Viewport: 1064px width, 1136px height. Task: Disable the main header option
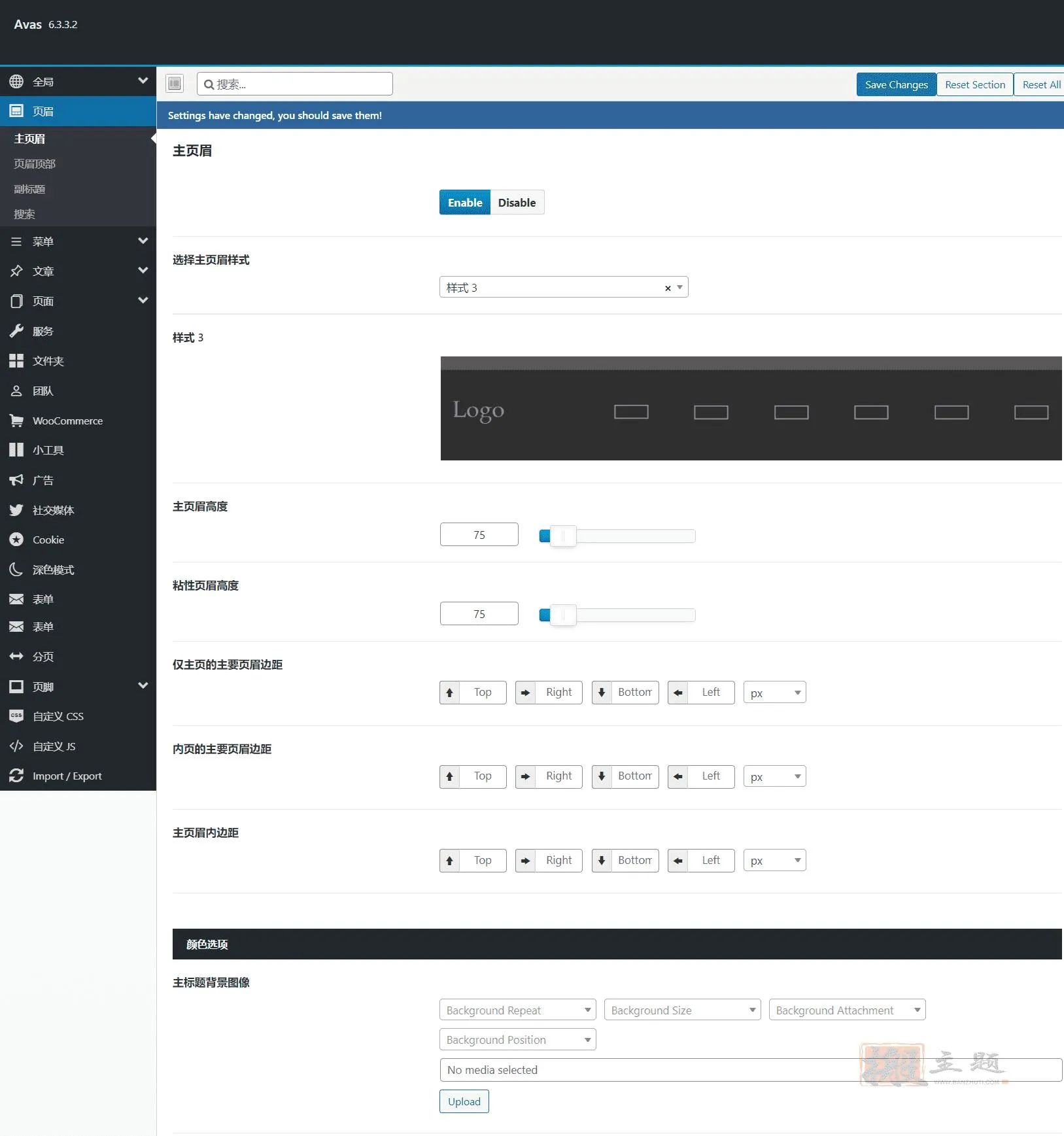click(517, 203)
